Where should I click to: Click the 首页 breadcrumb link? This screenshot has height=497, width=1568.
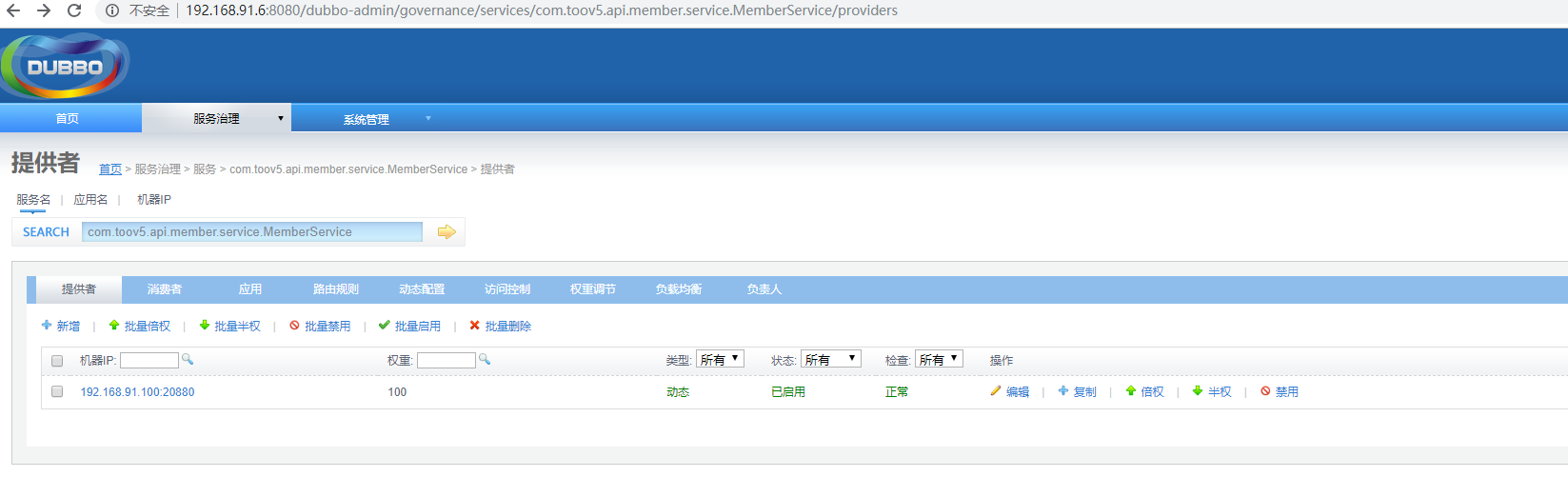[110, 169]
